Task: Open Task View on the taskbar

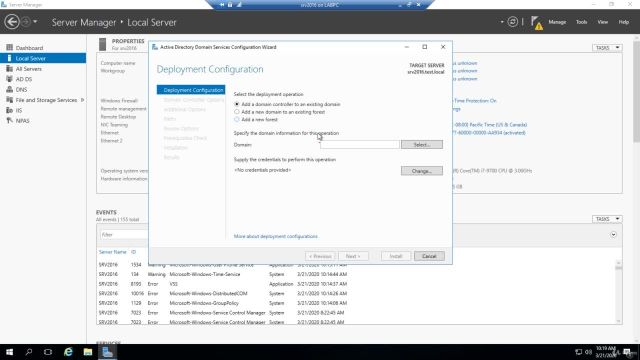Action: [48, 352]
